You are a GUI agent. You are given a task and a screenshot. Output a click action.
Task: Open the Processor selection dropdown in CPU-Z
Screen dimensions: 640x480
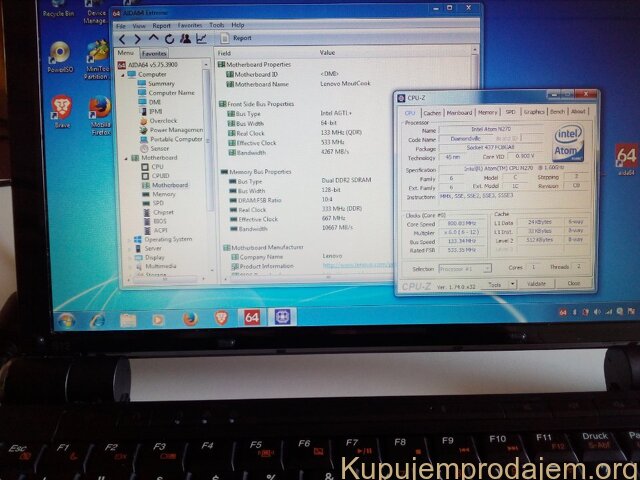464,268
